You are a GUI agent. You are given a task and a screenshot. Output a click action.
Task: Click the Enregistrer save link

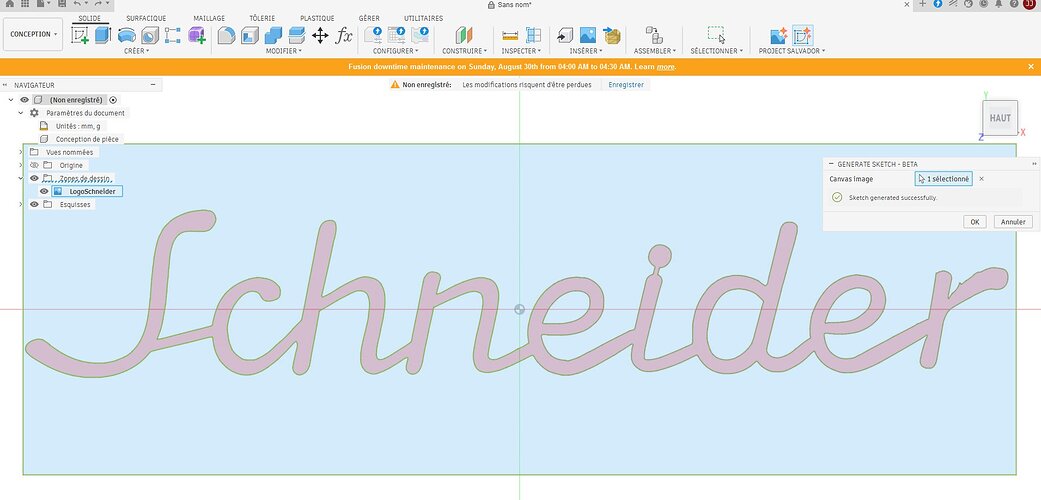click(626, 85)
